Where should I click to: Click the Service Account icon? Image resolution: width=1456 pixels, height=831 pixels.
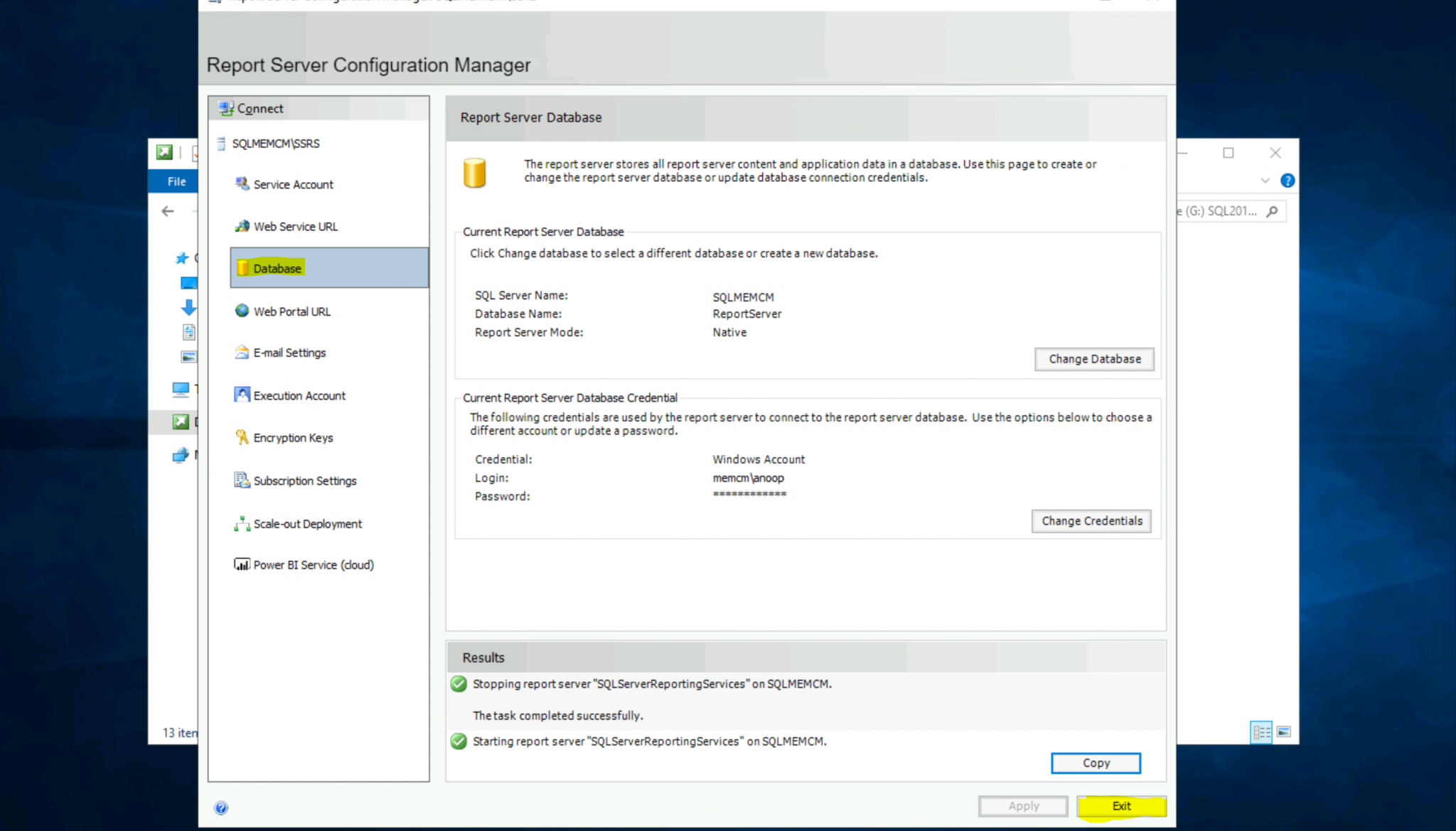(242, 184)
